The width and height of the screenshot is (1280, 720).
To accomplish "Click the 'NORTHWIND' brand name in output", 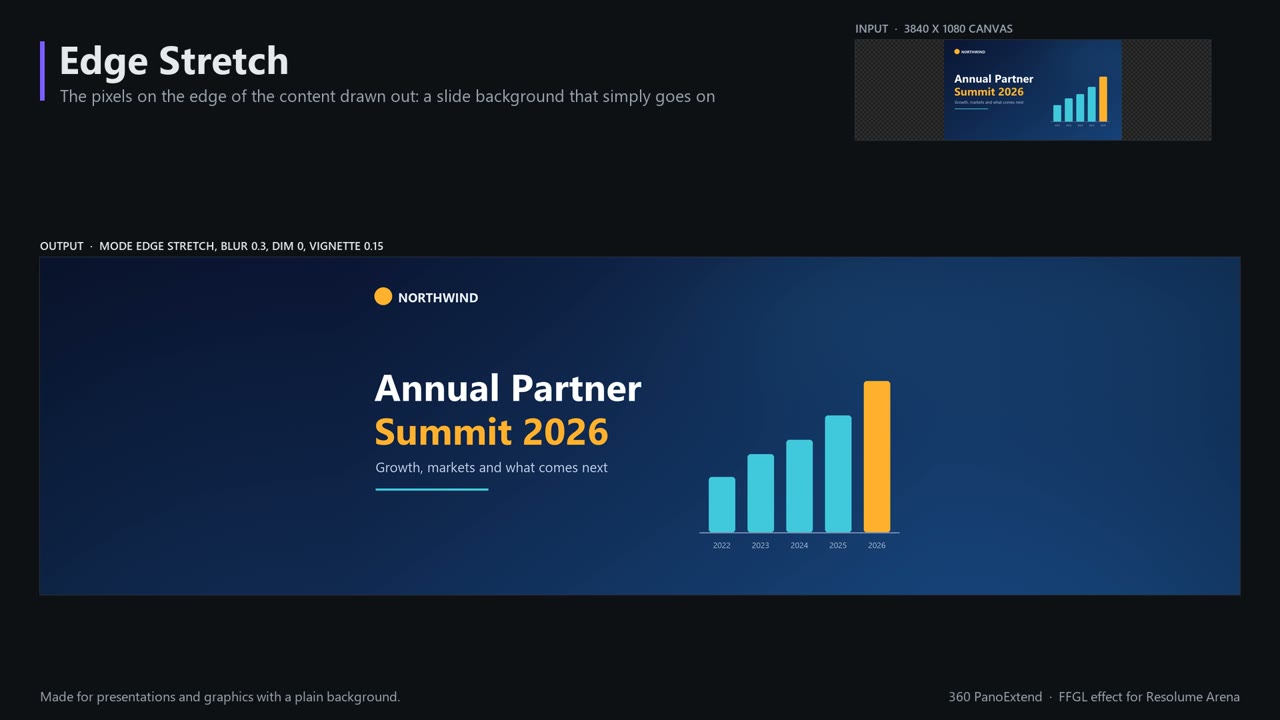I will [x=438, y=298].
